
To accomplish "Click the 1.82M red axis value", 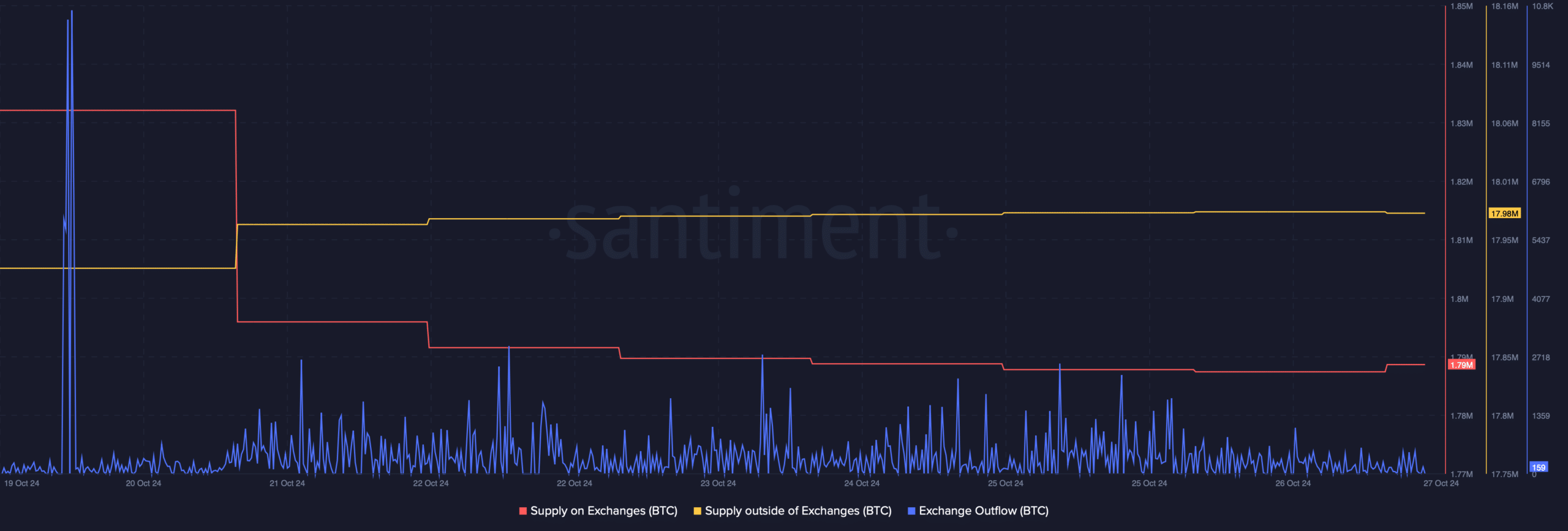I will coord(1461,182).
